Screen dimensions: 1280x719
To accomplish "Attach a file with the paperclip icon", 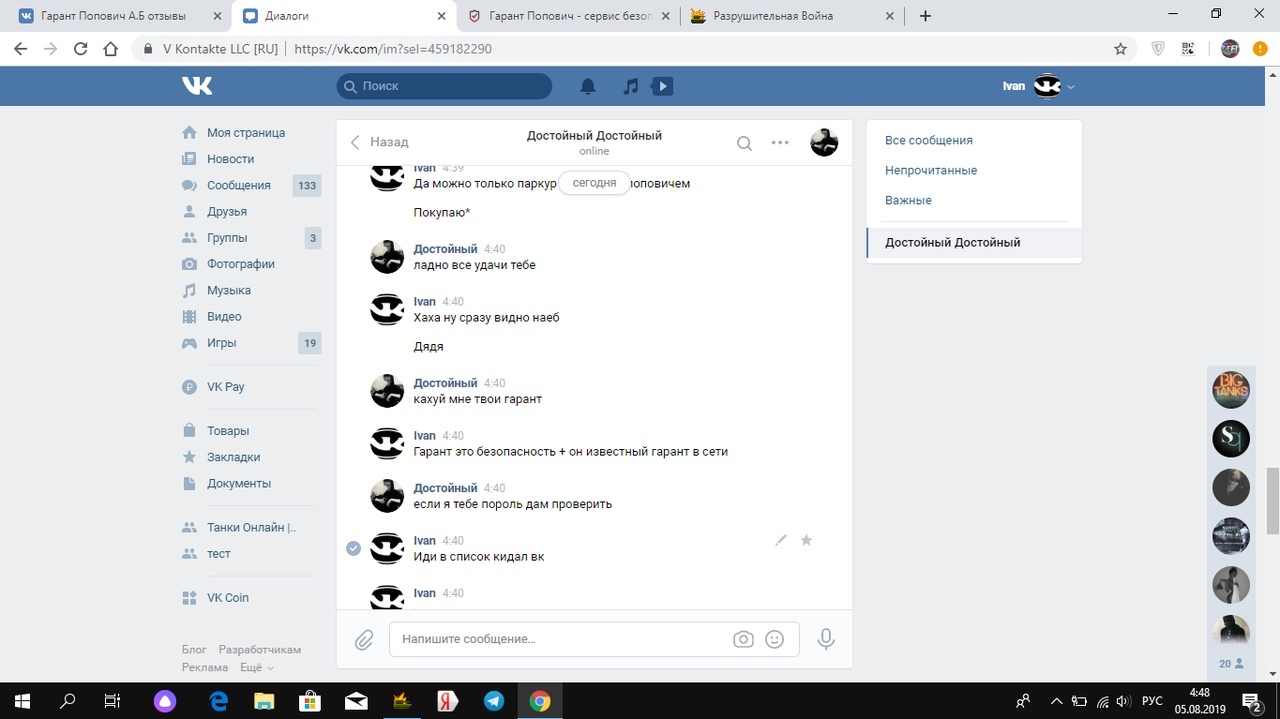I will pyautogui.click(x=364, y=639).
